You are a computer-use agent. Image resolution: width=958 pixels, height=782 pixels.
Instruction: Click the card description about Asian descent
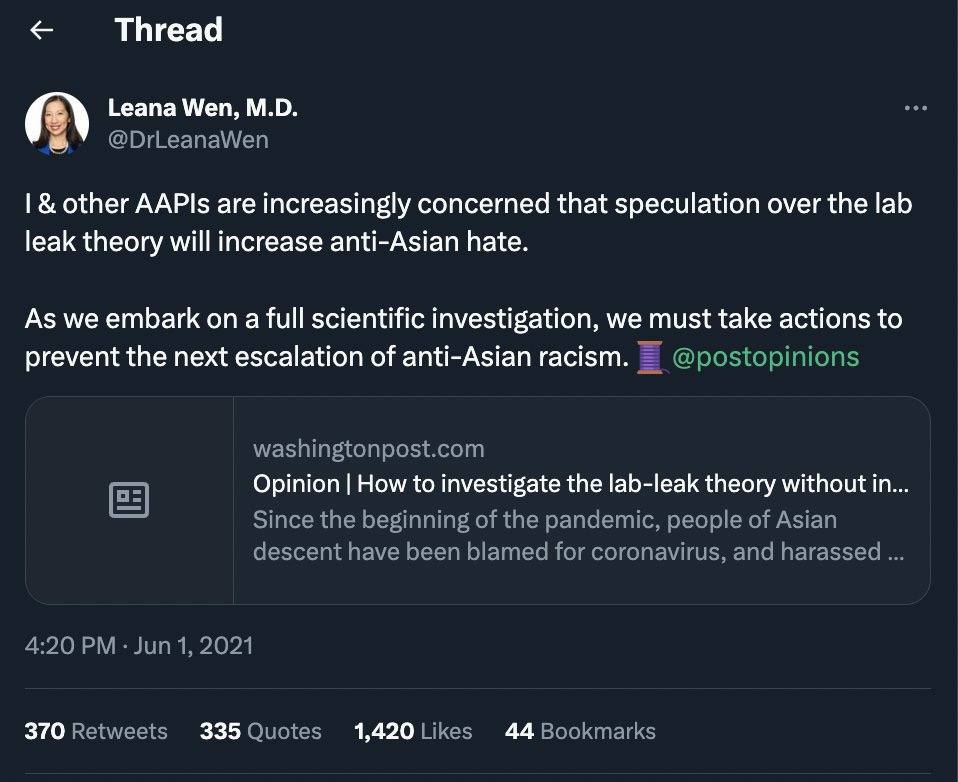click(578, 536)
